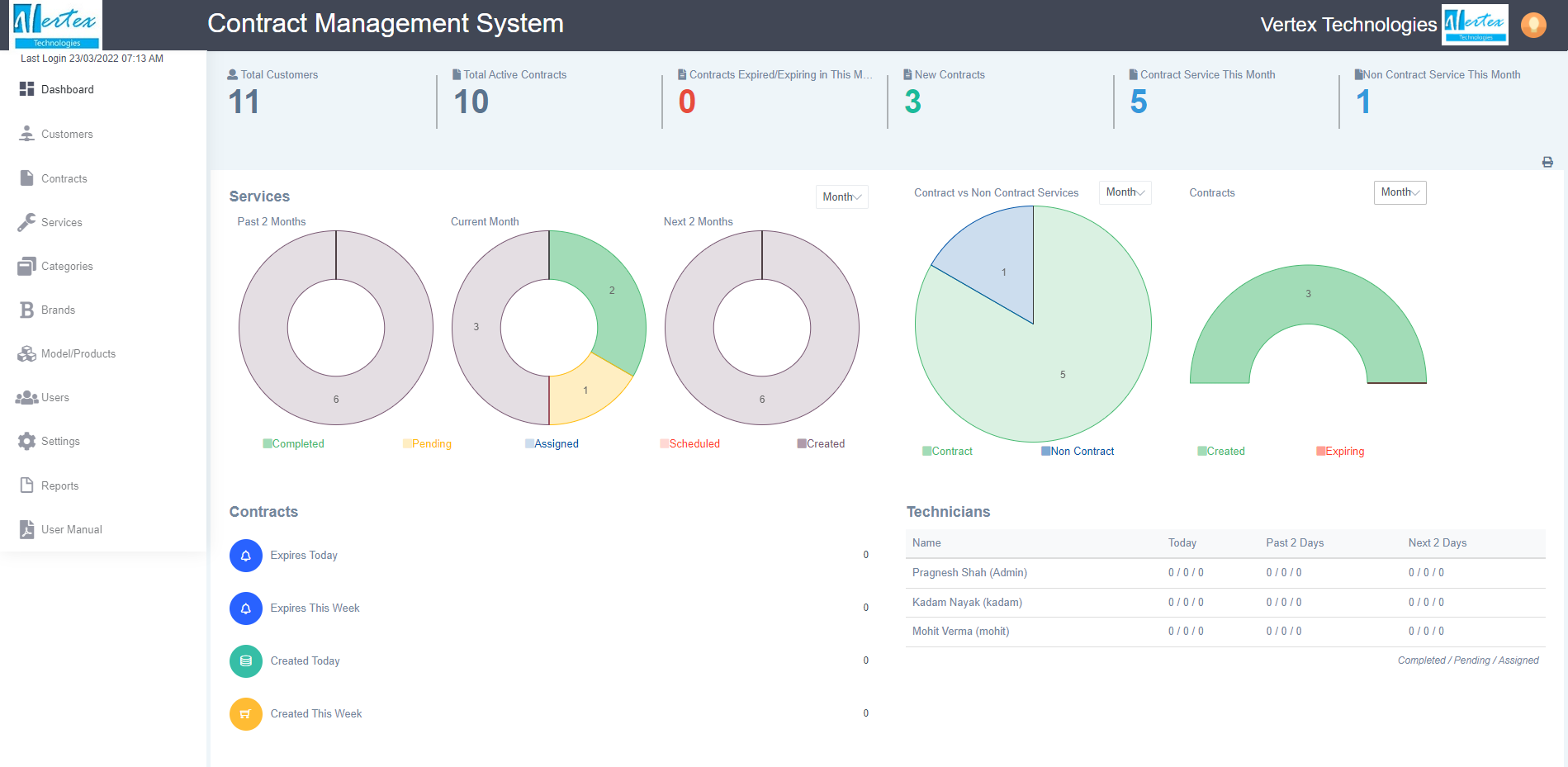Click the Settings gear icon in sidebar
Image resolution: width=1568 pixels, height=767 pixels.
pos(27,442)
